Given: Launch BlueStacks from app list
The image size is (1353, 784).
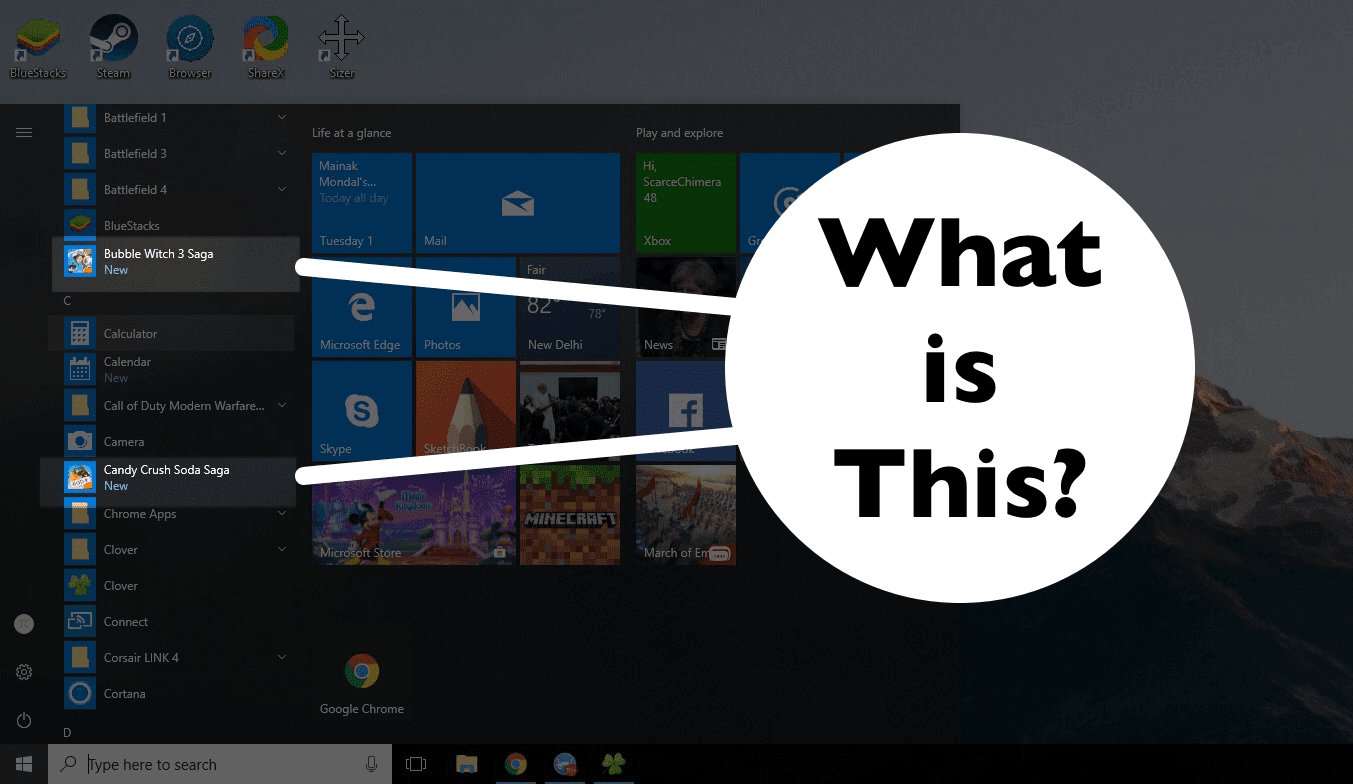Looking at the screenshot, I should pyautogui.click(x=172, y=226).
